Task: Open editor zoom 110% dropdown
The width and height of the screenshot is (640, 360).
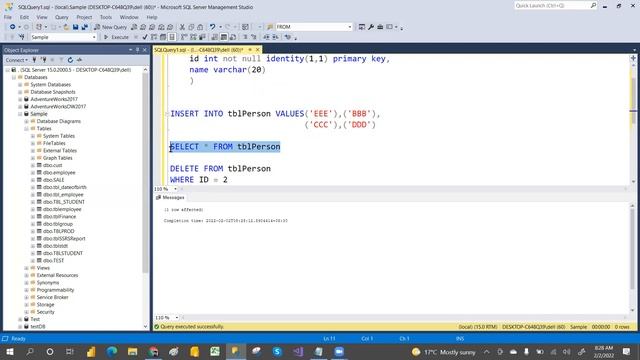Action: (x=176, y=189)
